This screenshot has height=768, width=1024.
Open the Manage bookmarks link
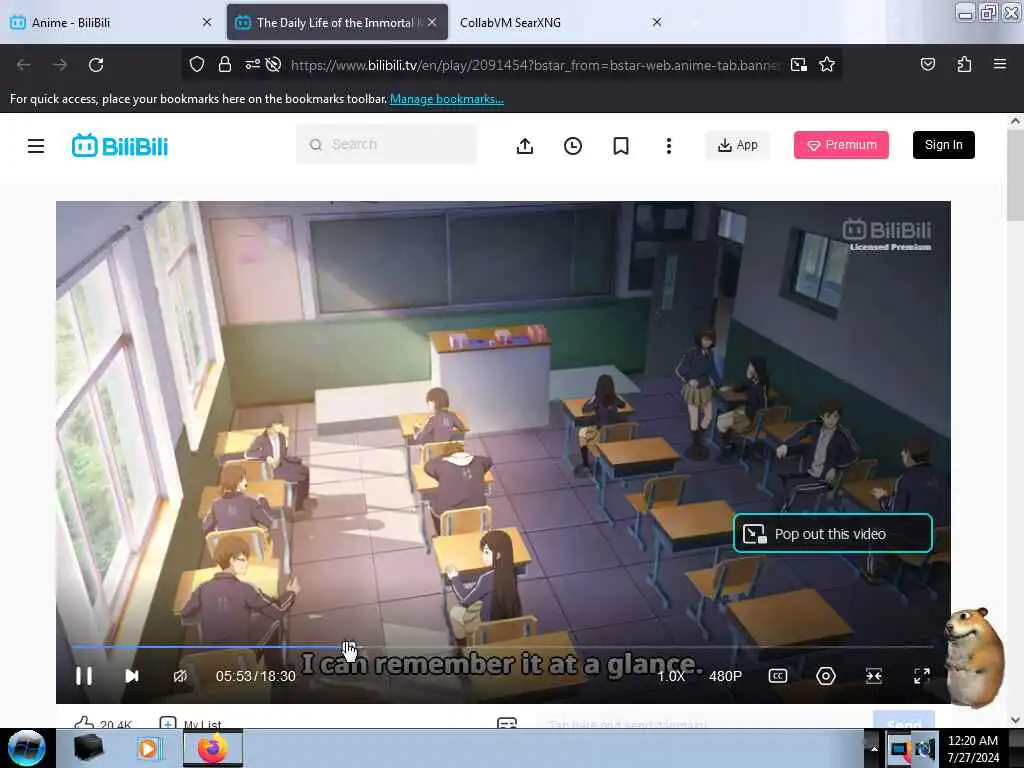pos(447,99)
